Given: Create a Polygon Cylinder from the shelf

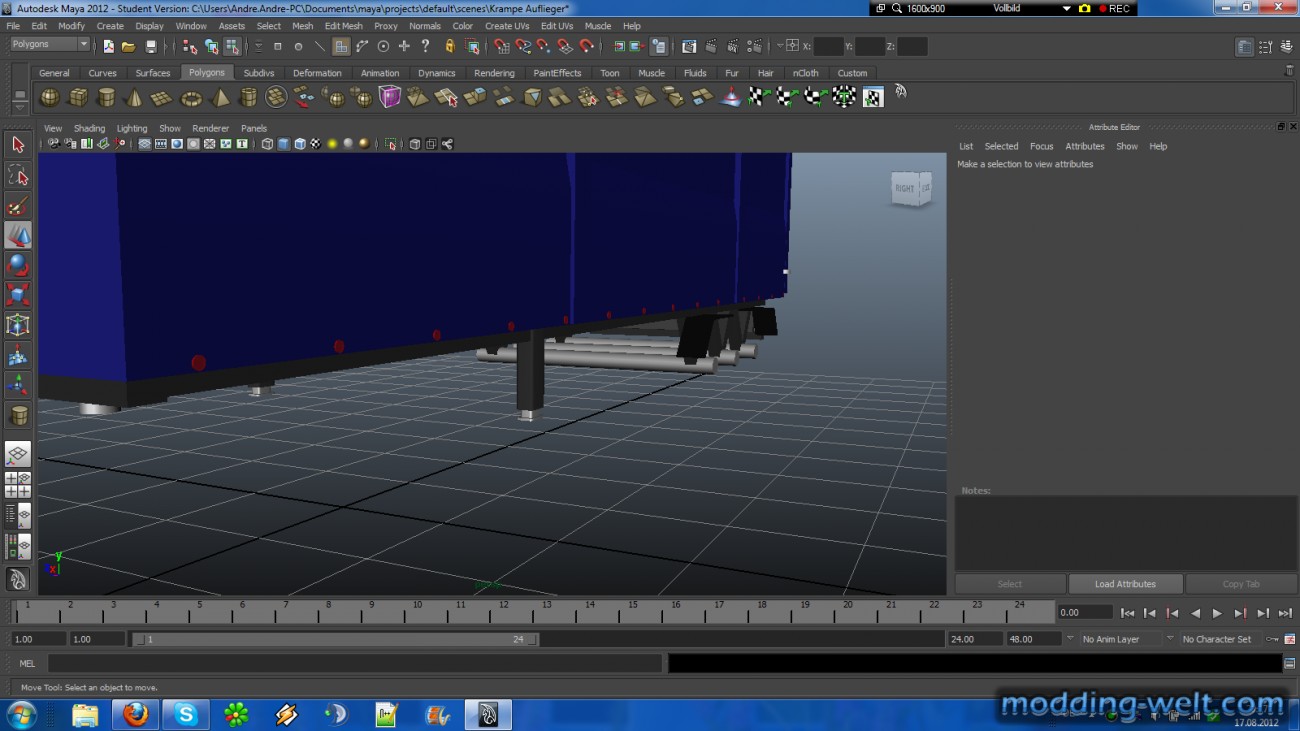Looking at the screenshot, I should (x=105, y=97).
